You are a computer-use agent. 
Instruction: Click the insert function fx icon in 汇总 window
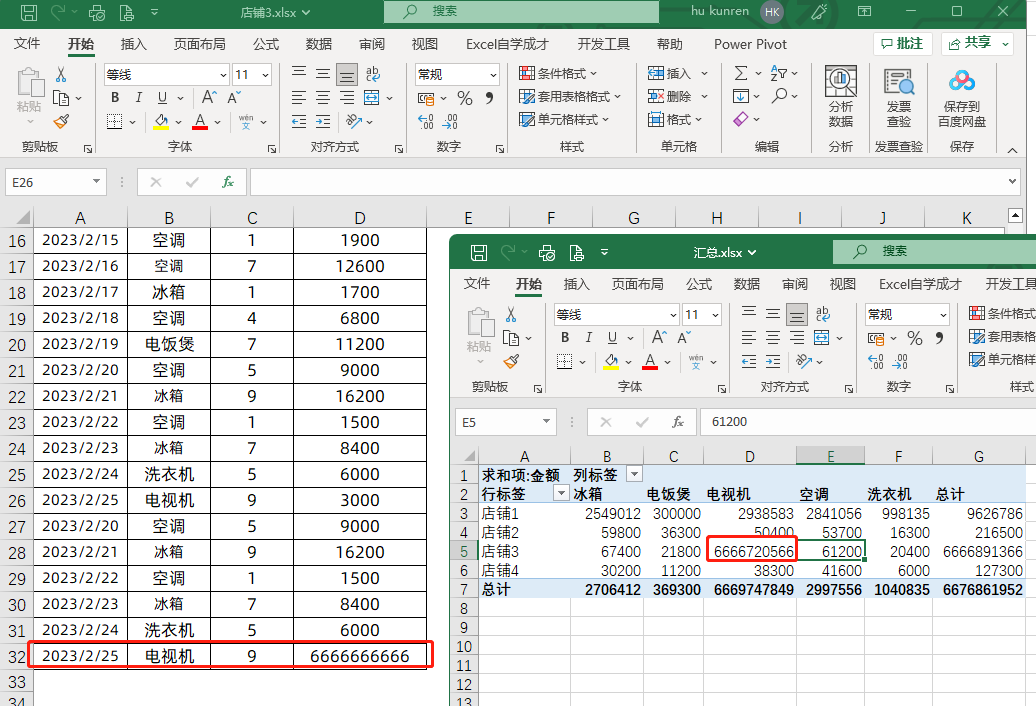677,422
